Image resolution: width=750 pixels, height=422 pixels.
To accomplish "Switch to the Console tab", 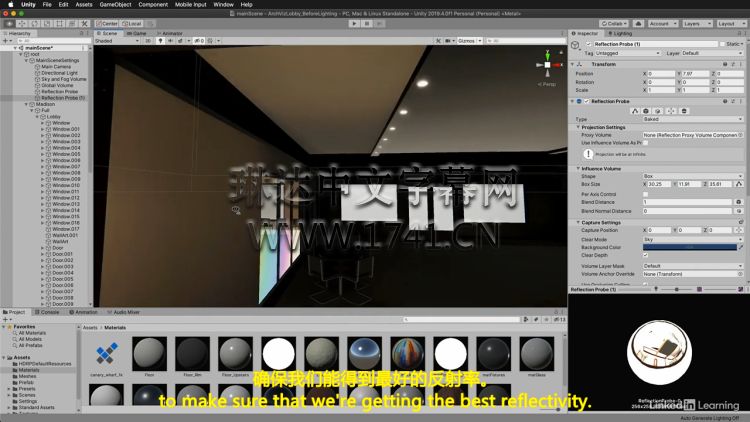I will pos(47,312).
